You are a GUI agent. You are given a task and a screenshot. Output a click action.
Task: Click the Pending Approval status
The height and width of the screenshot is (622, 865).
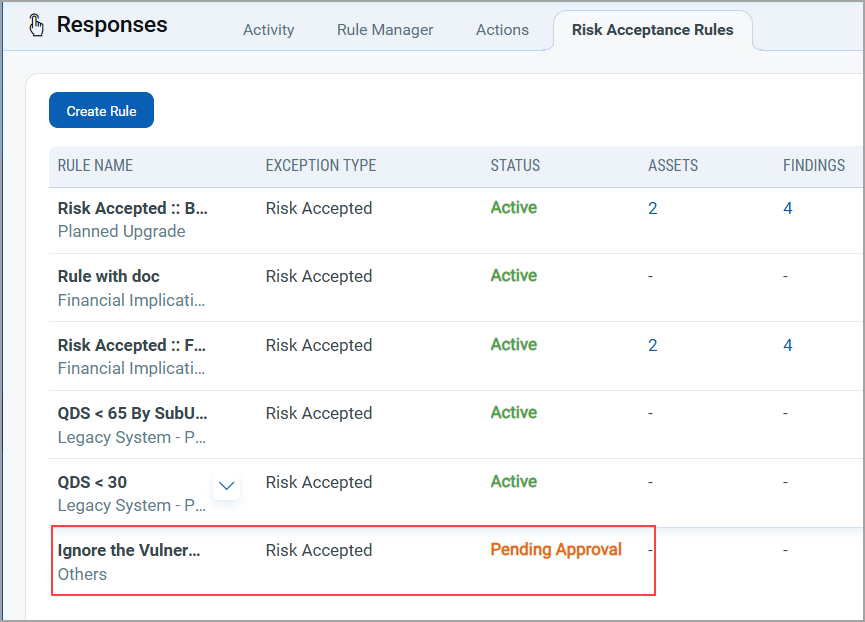[556, 549]
